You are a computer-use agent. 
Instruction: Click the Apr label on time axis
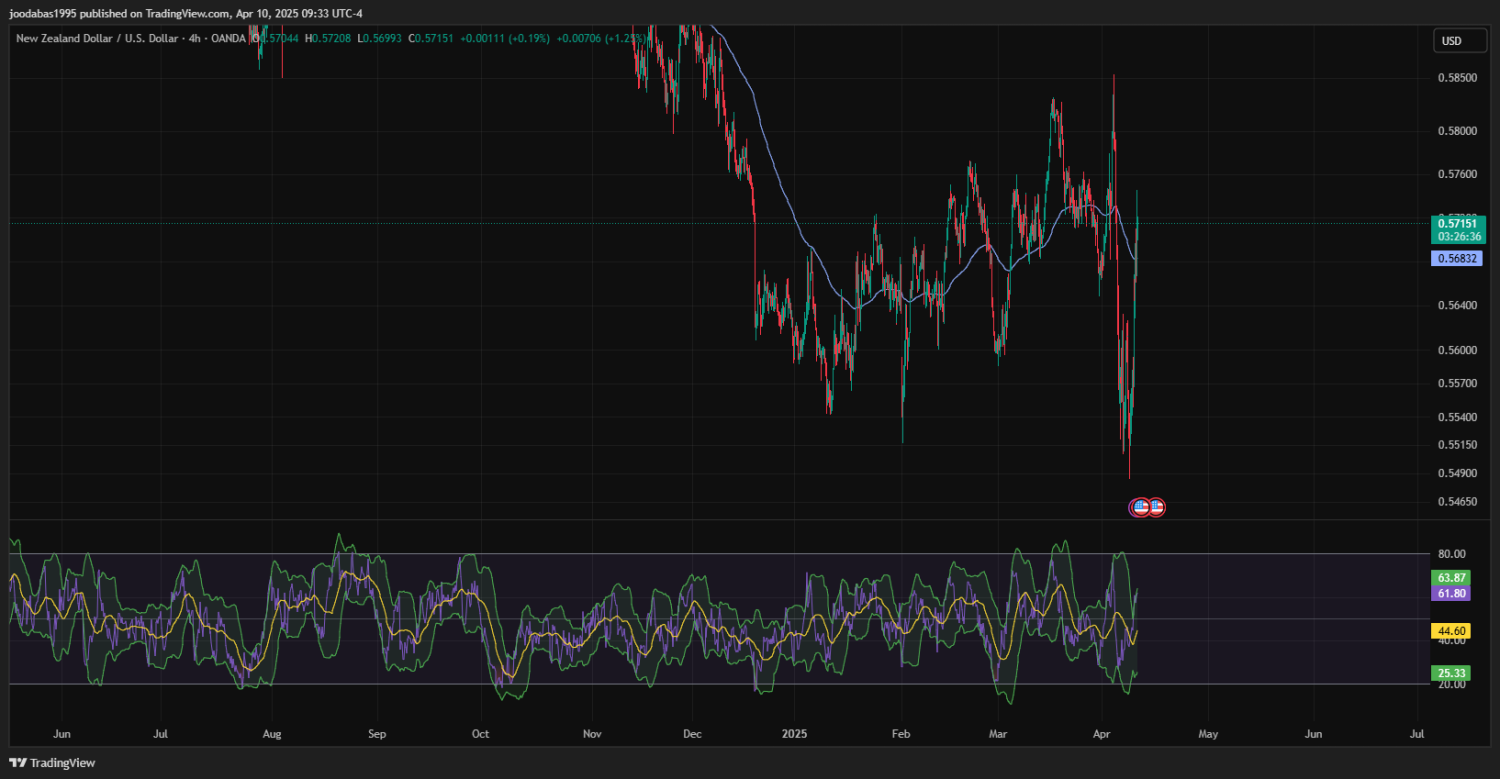tap(1101, 733)
